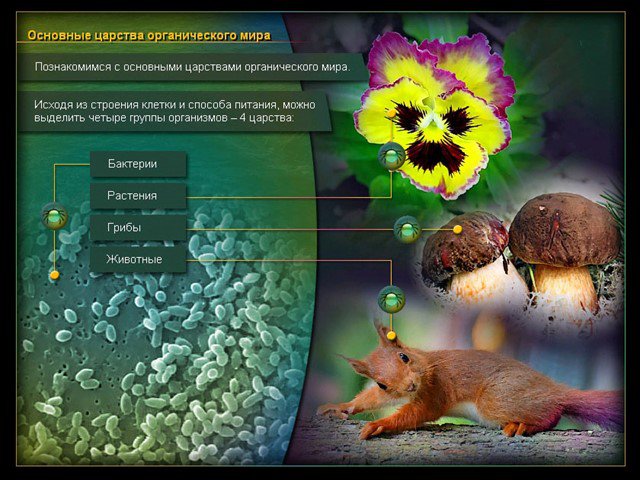This screenshot has width=640, height=480.
Task: Click the pansy flower picture
Action: 434,114
